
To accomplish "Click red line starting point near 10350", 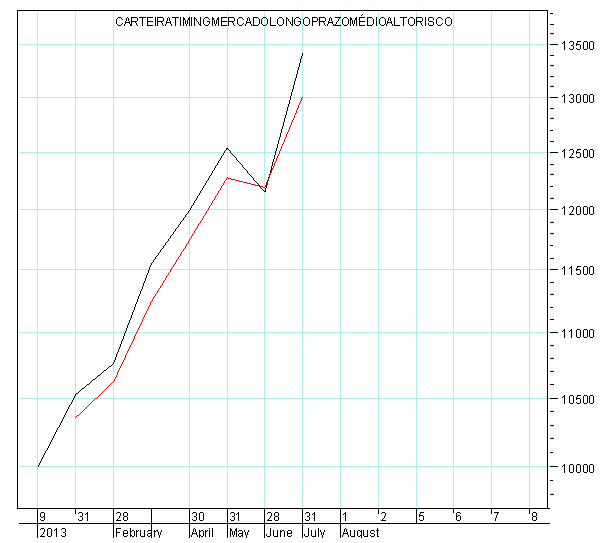I will pos(76,417).
